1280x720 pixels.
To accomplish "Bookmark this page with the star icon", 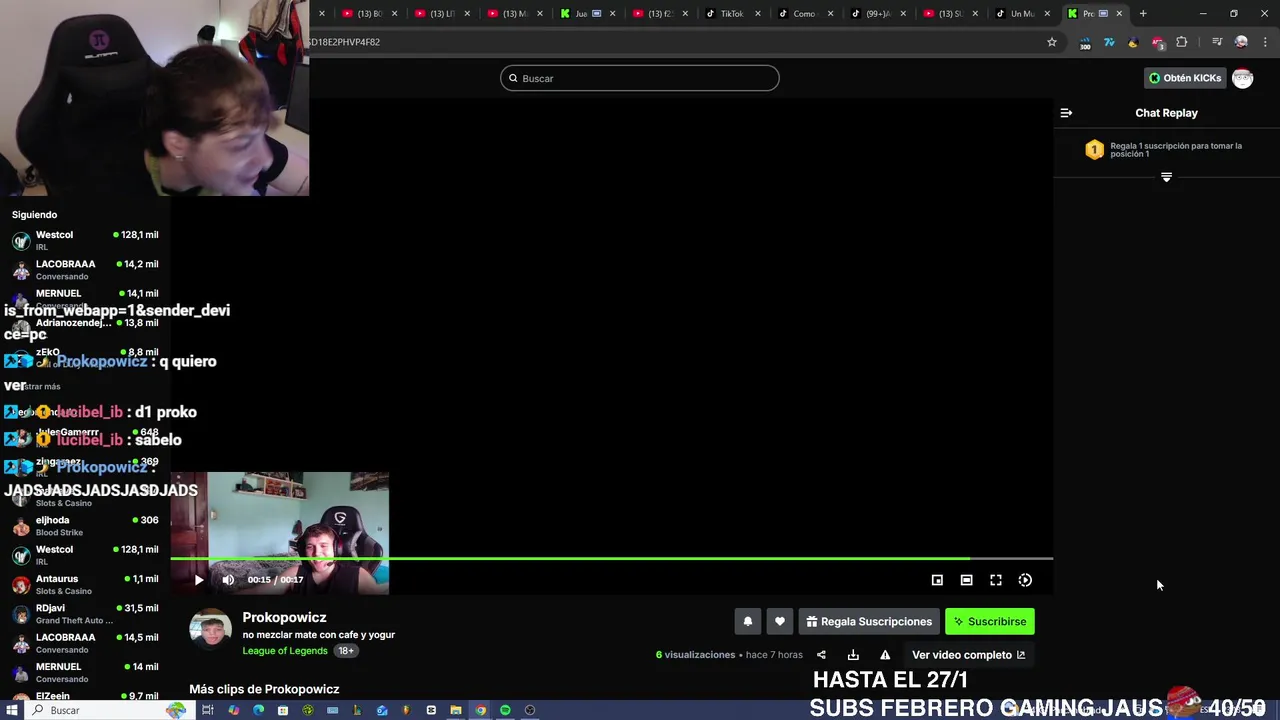I will [1052, 42].
